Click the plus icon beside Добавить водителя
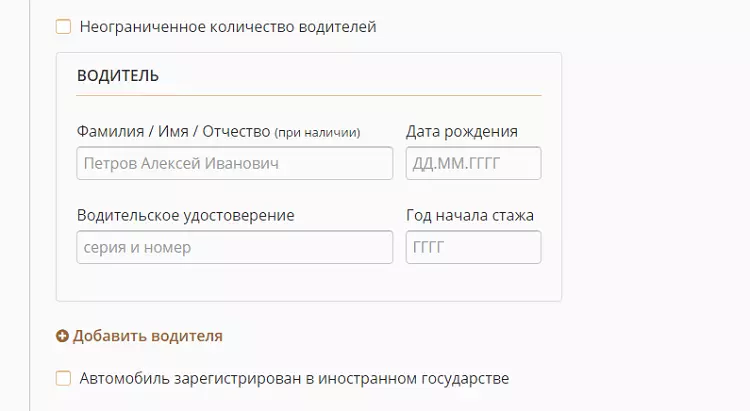This screenshot has height=411, width=750. pos(62,336)
